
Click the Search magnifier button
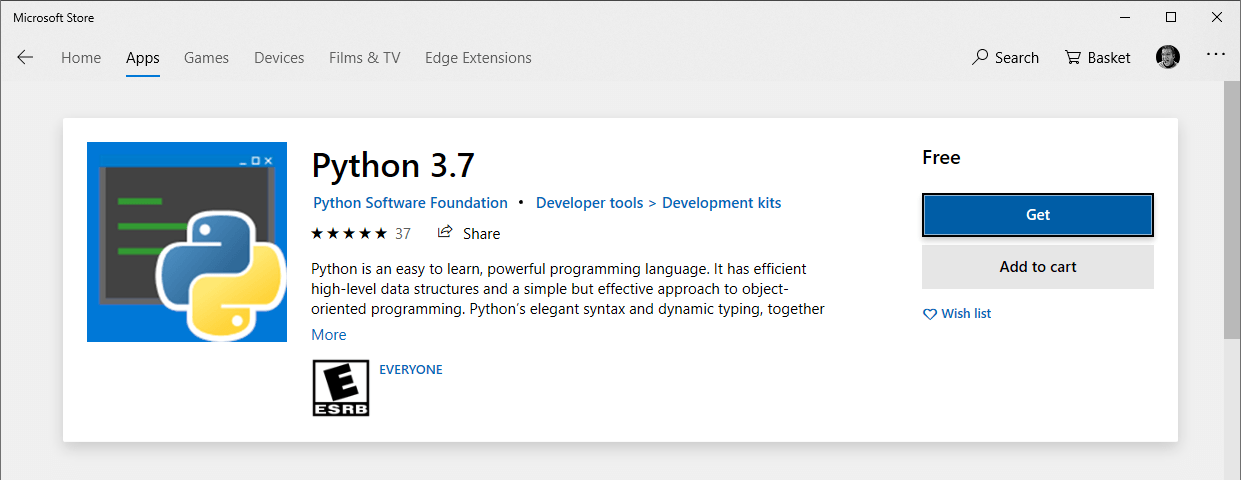pyautogui.click(x=1005, y=58)
